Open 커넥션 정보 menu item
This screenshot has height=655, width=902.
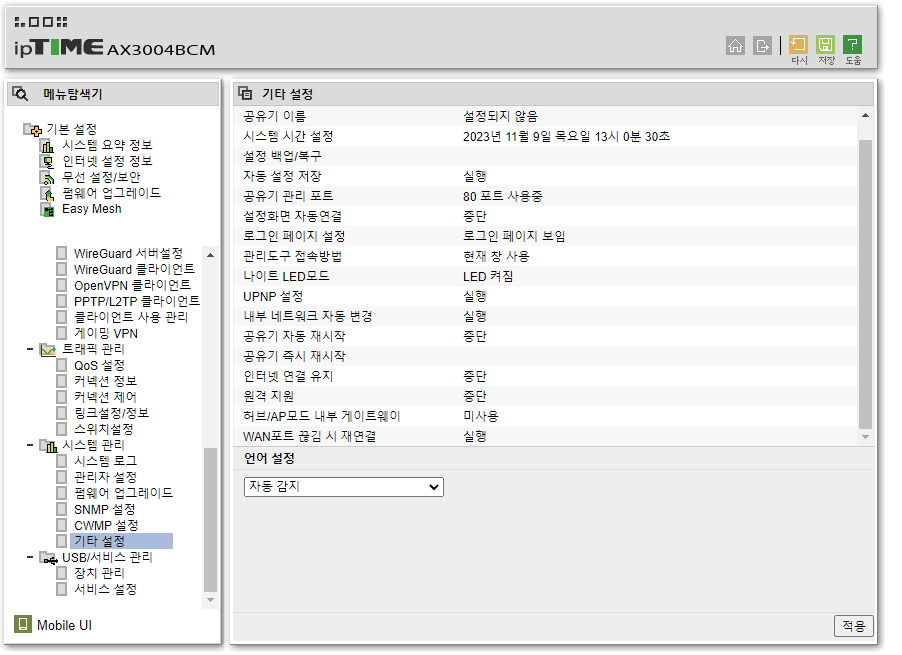pos(105,381)
